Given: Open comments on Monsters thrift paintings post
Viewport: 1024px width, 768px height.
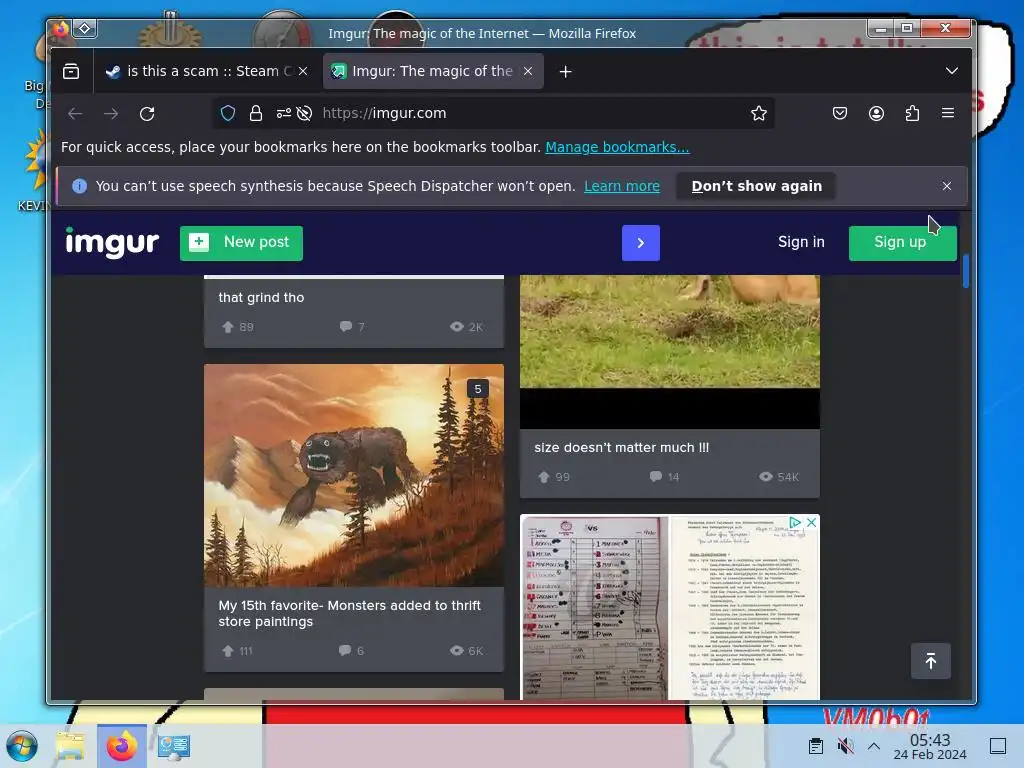Looking at the screenshot, I should 345,650.
